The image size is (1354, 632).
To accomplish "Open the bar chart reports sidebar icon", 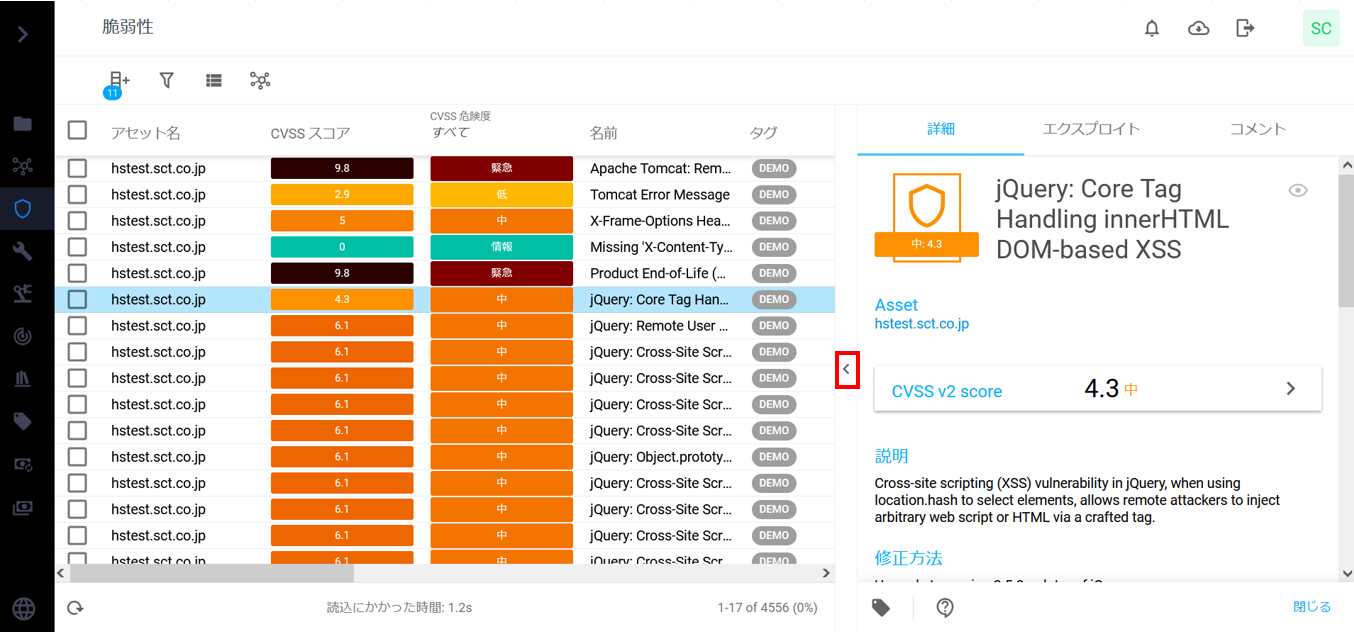I will (23, 379).
